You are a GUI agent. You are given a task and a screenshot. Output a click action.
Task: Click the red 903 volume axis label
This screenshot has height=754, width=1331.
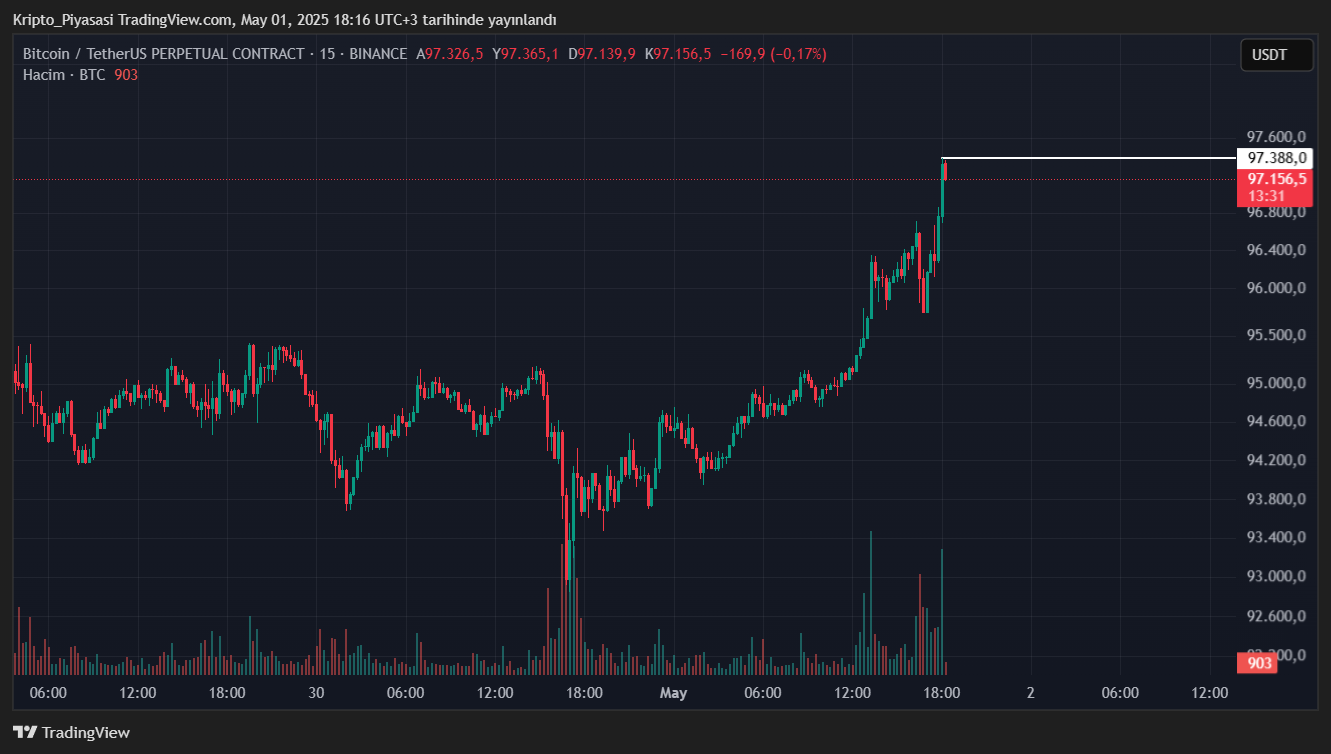pos(1259,662)
